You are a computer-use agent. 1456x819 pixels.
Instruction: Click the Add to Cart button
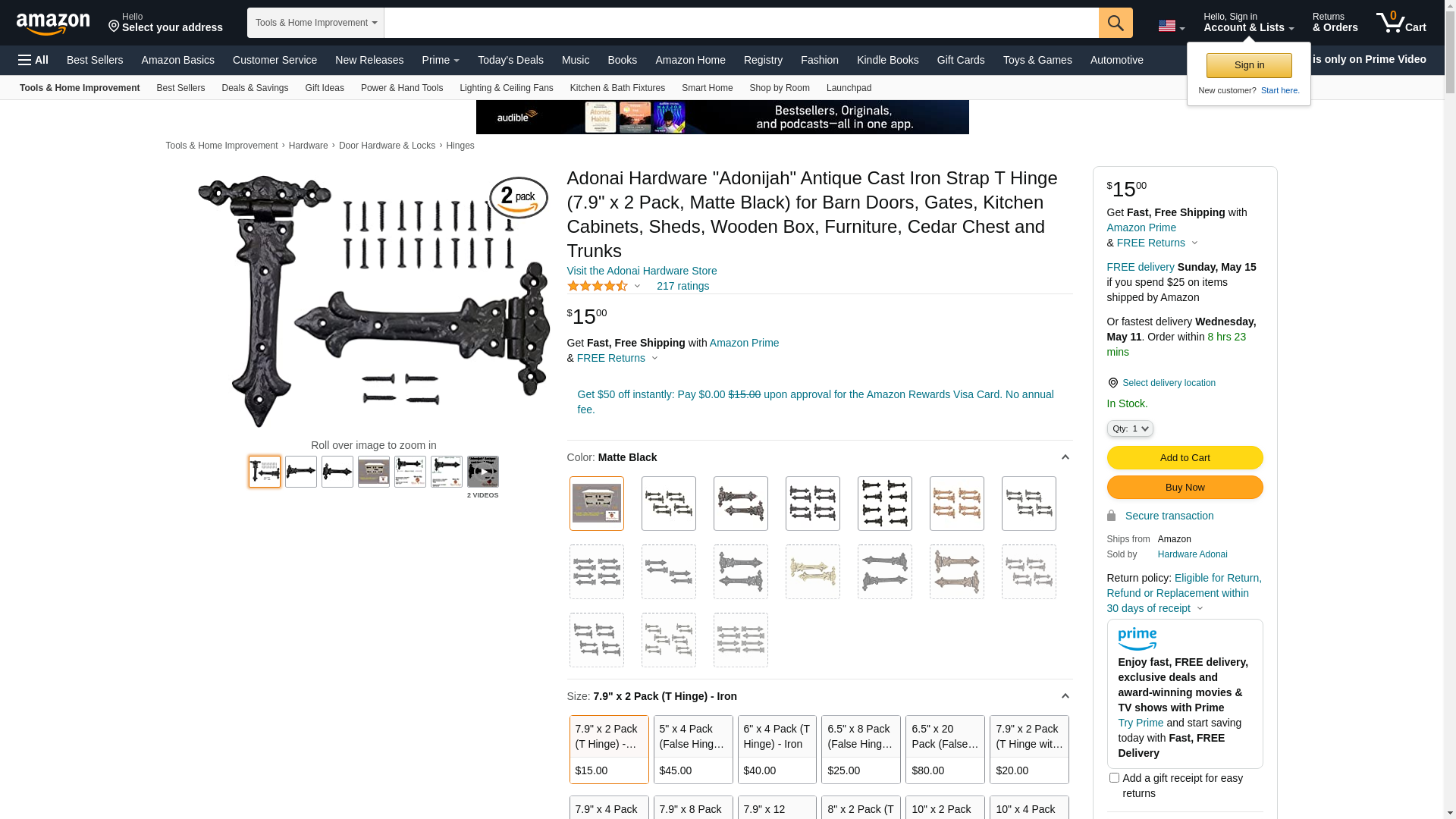1185,457
